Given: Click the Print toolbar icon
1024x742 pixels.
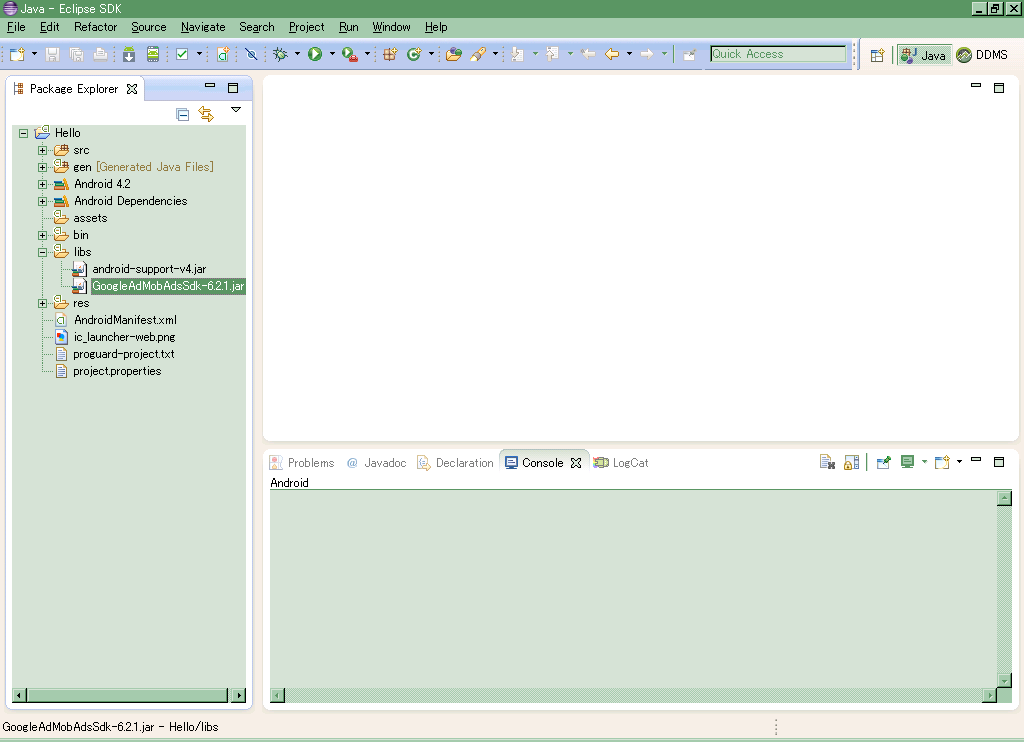Looking at the screenshot, I should (100, 54).
